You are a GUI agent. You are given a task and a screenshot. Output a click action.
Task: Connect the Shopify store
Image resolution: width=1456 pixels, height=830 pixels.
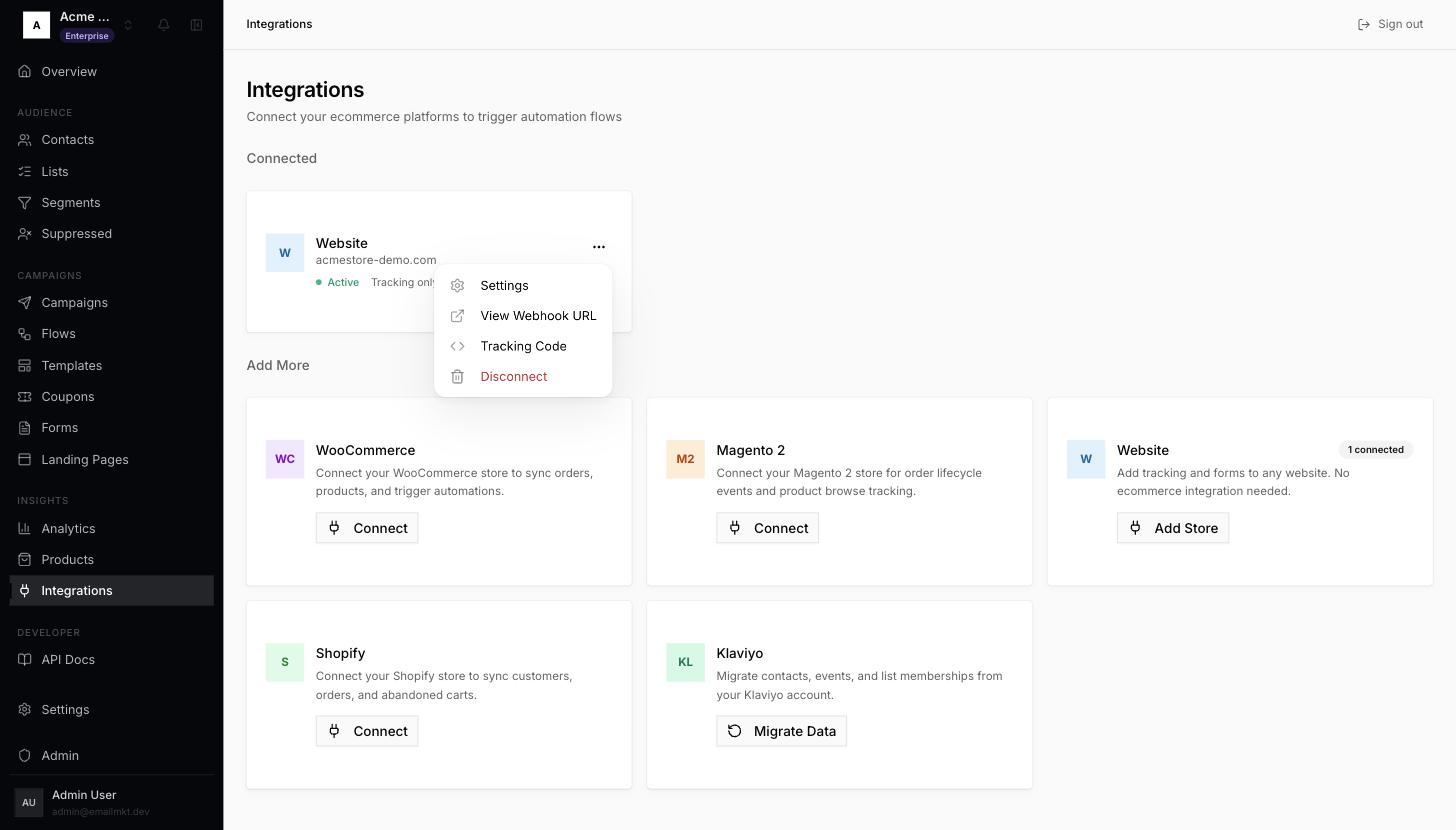pyautogui.click(x=367, y=731)
